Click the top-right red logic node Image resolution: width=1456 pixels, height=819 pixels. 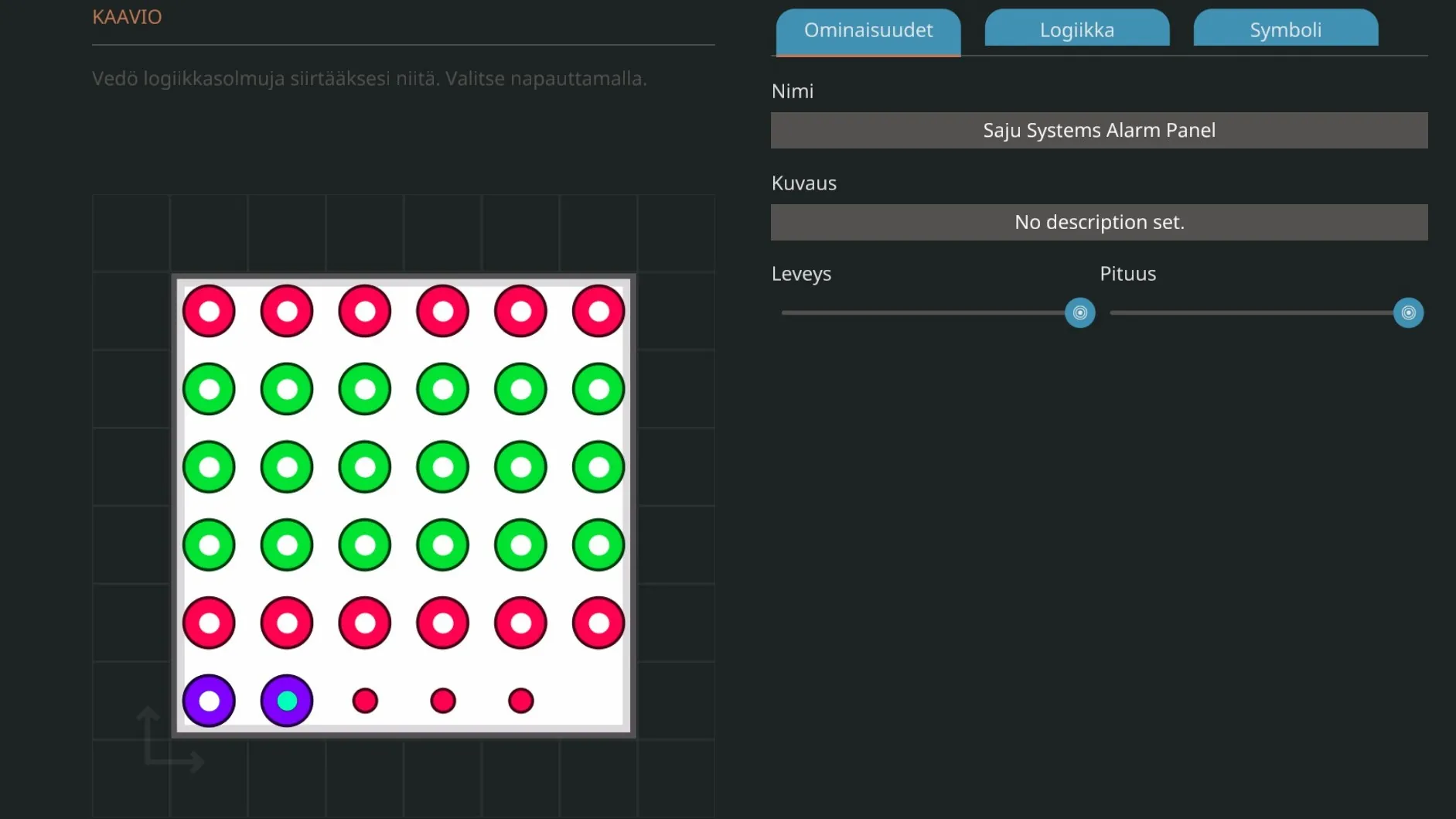(598, 311)
